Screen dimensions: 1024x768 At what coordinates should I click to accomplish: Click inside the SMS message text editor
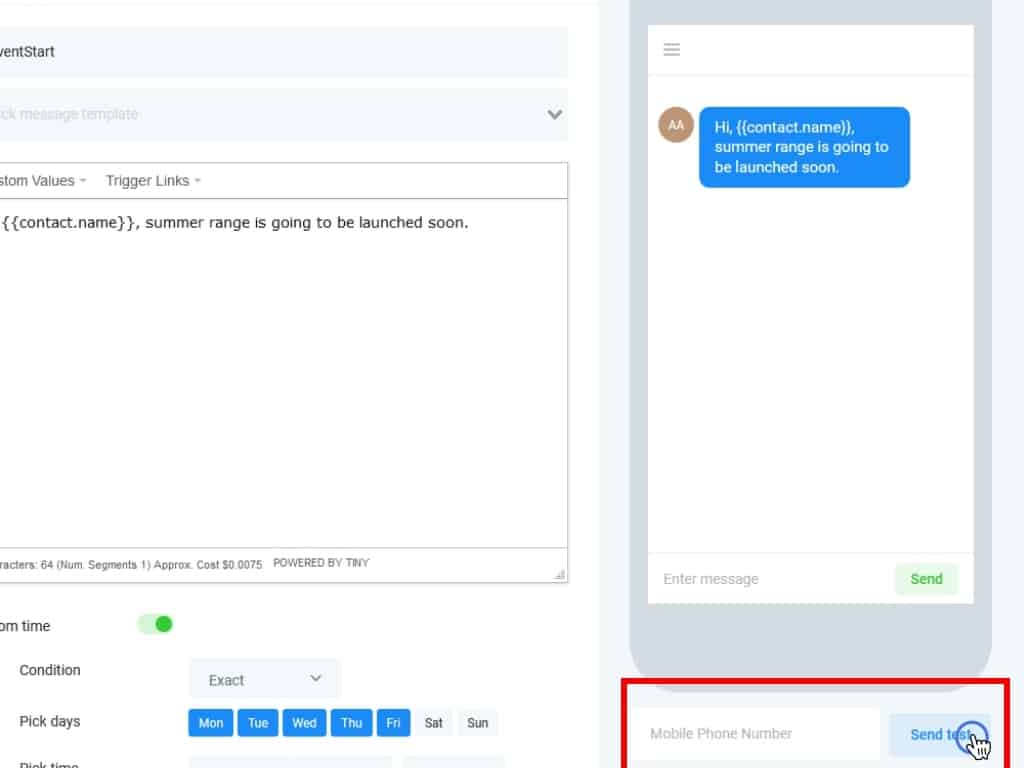(x=280, y=380)
